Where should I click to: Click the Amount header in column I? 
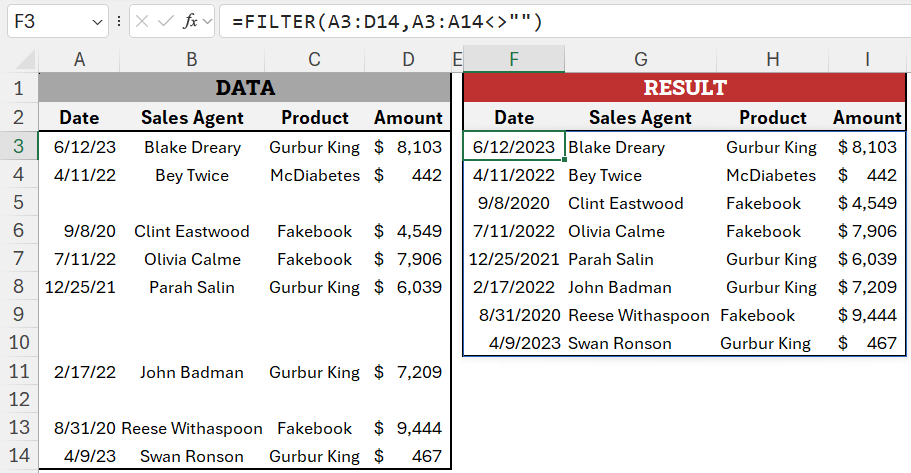click(867, 117)
